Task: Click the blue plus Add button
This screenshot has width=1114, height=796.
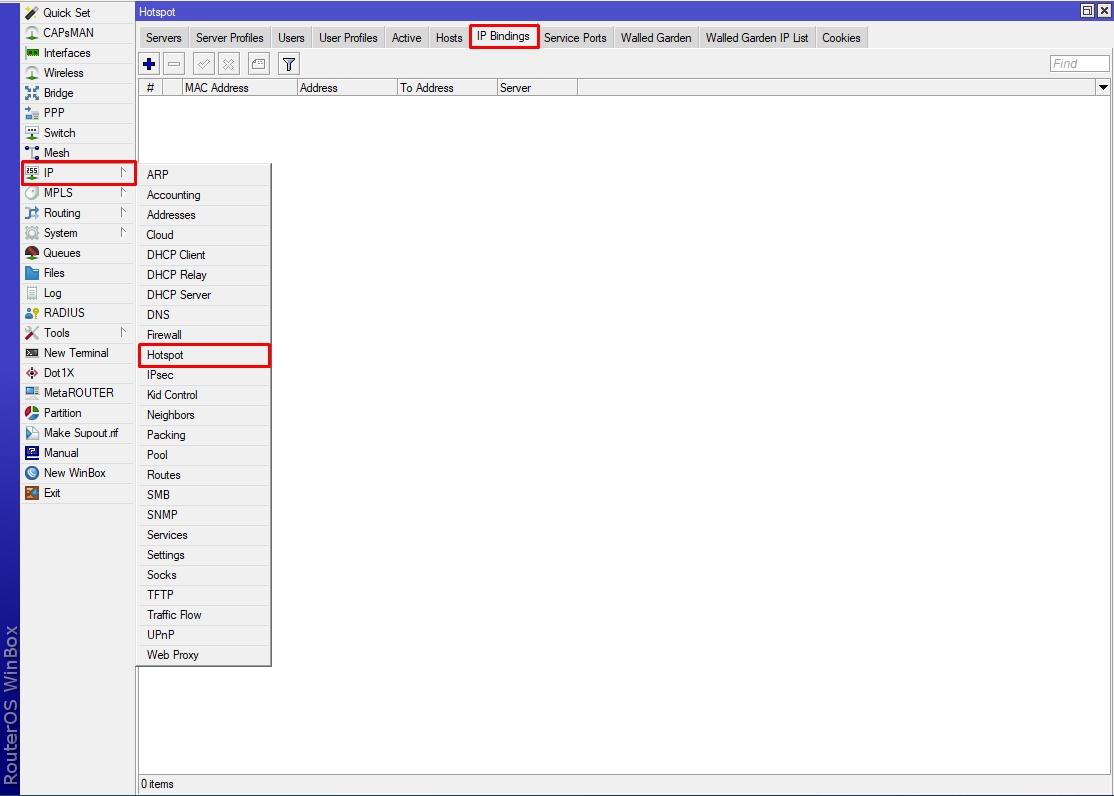Action: (x=149, y=64)
